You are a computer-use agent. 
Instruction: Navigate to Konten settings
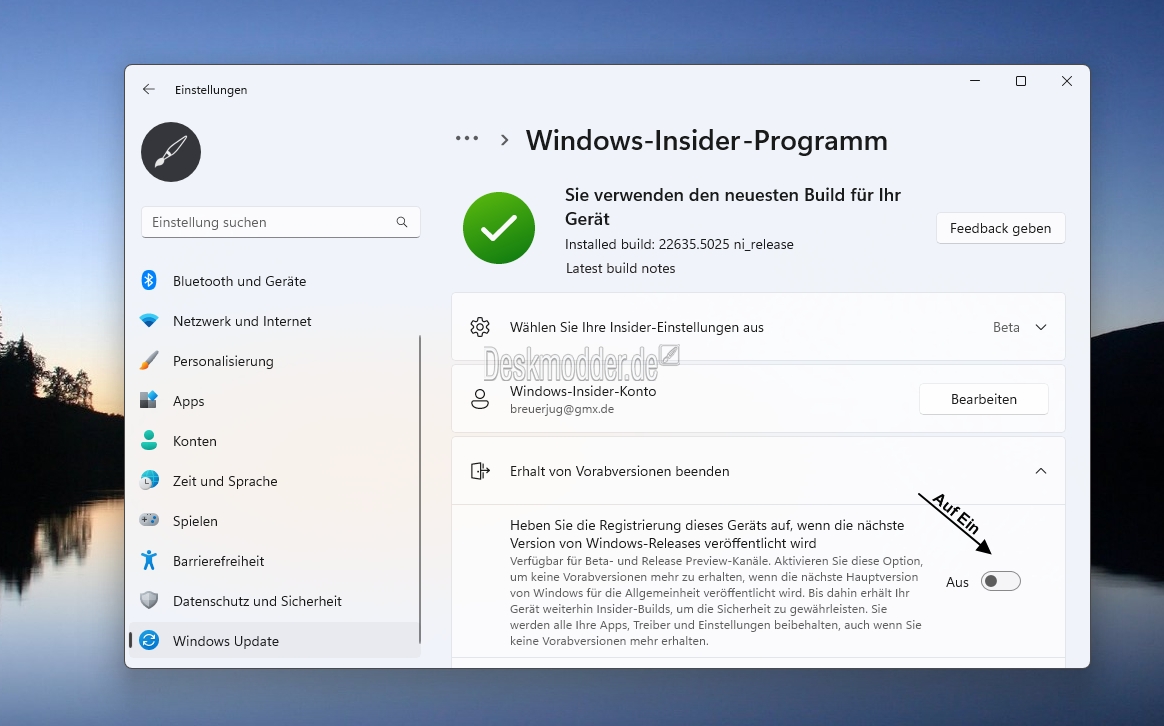[x=275, y=441]
